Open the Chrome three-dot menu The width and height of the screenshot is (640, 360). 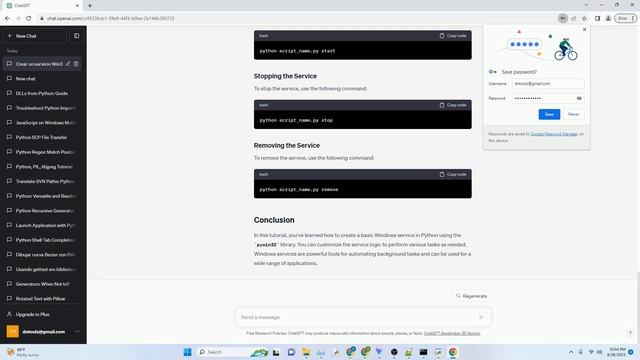(x=633, y=18)
